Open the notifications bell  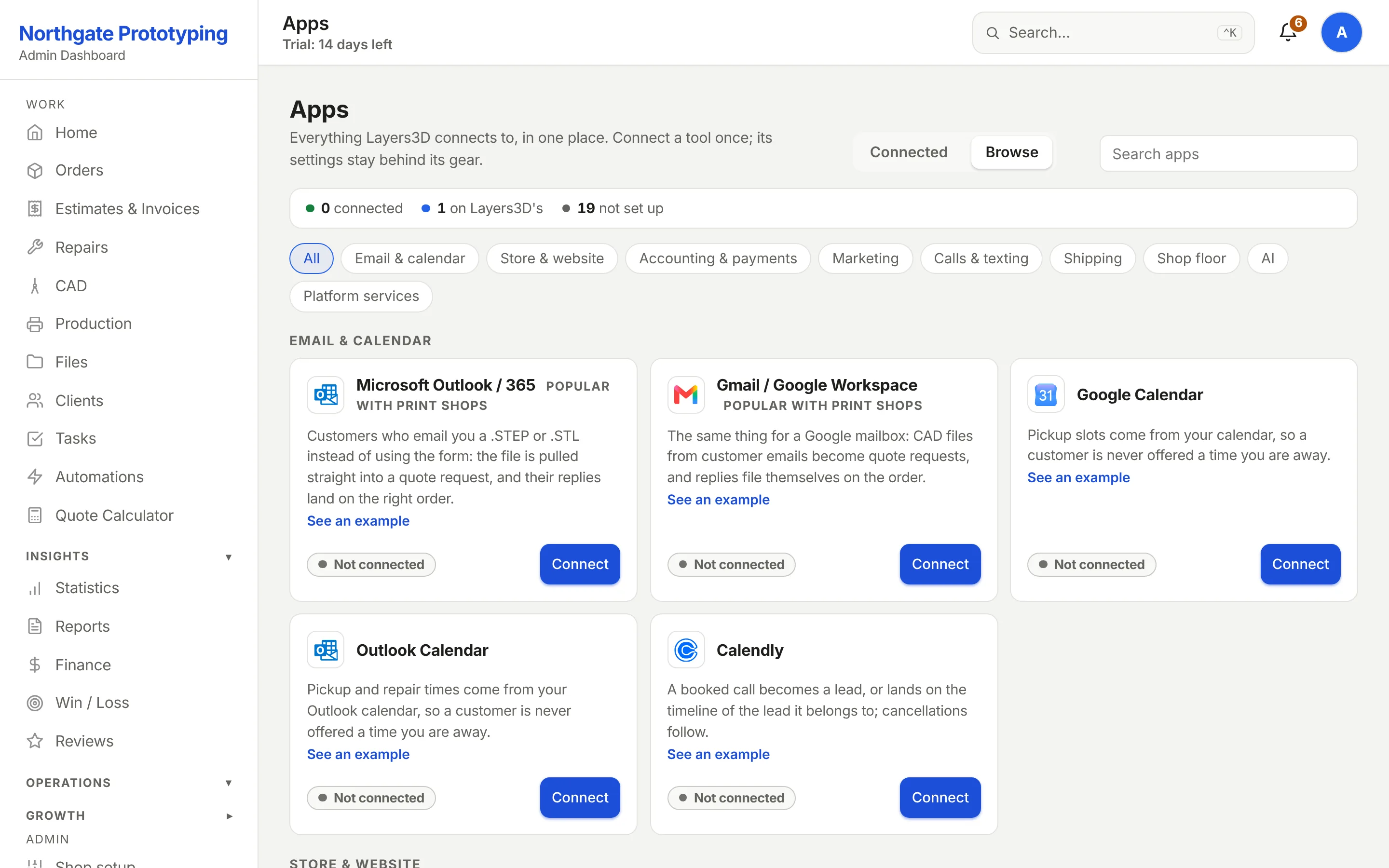point(1288,33)
